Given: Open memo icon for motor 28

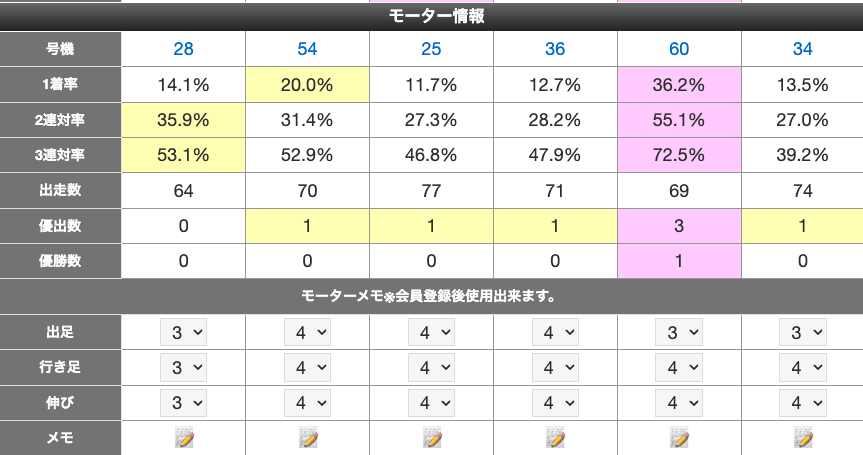Looking at the screenshot, I should pos(183,437).
